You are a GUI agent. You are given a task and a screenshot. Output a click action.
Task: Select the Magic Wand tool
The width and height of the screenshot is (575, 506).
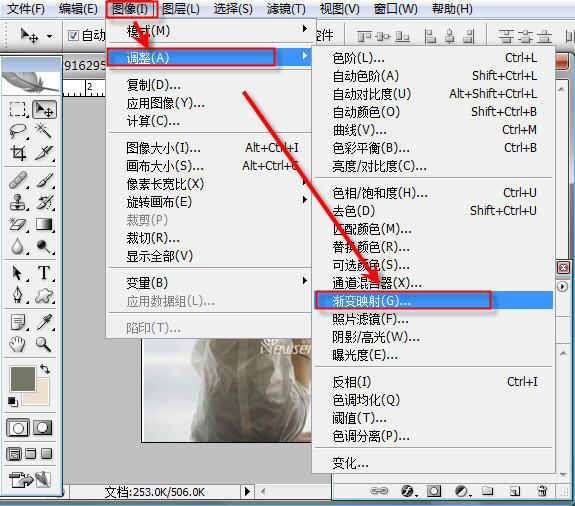[x=44, y=131]
